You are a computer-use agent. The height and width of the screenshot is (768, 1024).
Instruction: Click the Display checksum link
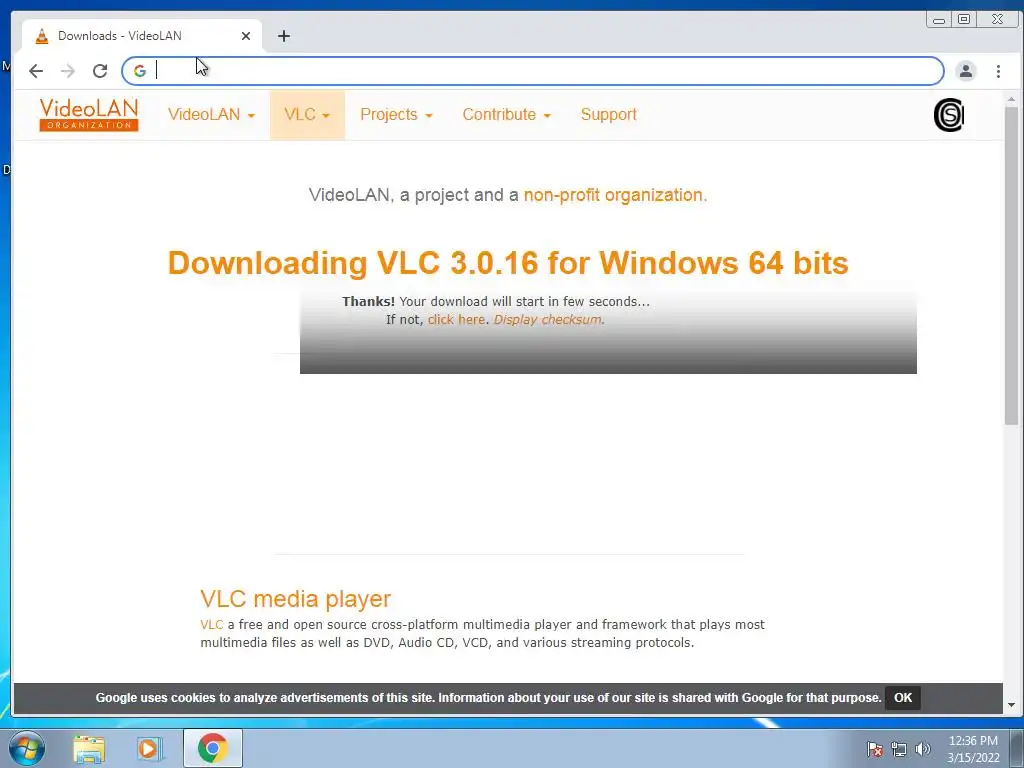[x=549, y=319]
